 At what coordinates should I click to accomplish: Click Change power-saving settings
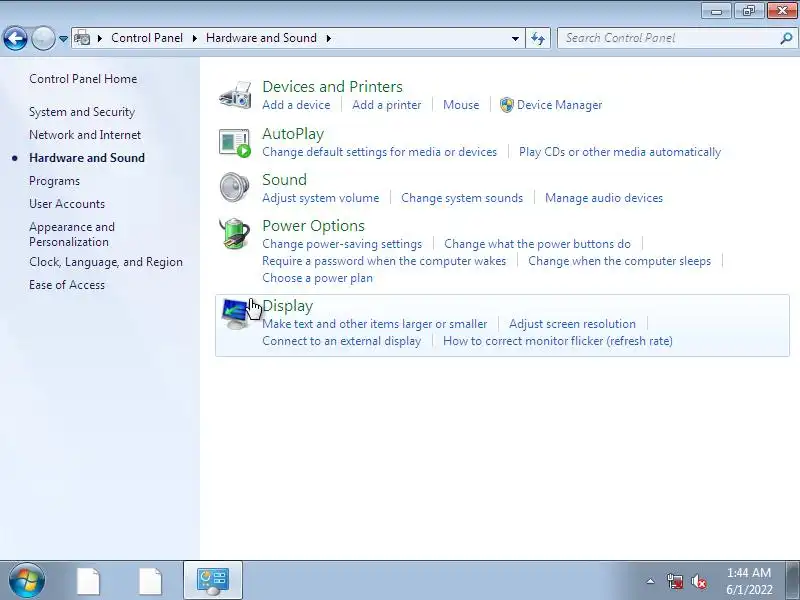342,244
